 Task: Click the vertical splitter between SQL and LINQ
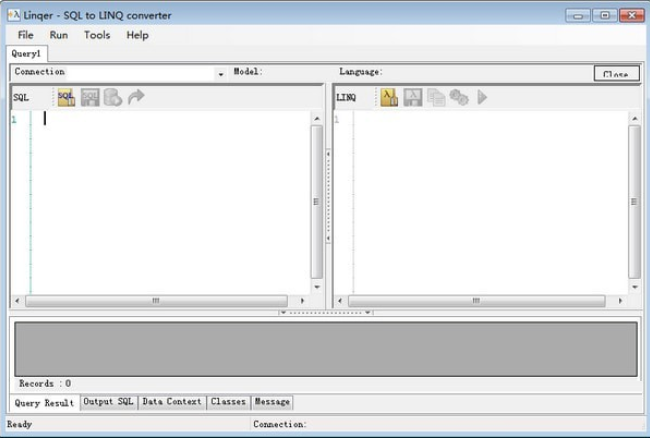pos(328,196)
